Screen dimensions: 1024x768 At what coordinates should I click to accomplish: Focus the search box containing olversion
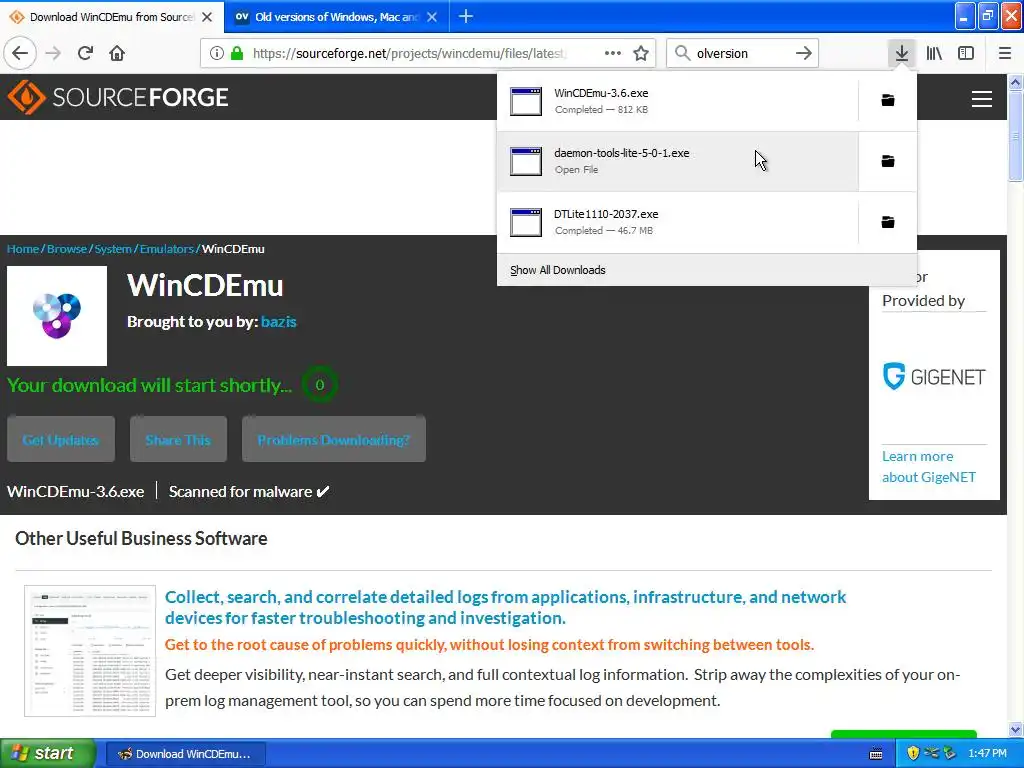point(741,54)
